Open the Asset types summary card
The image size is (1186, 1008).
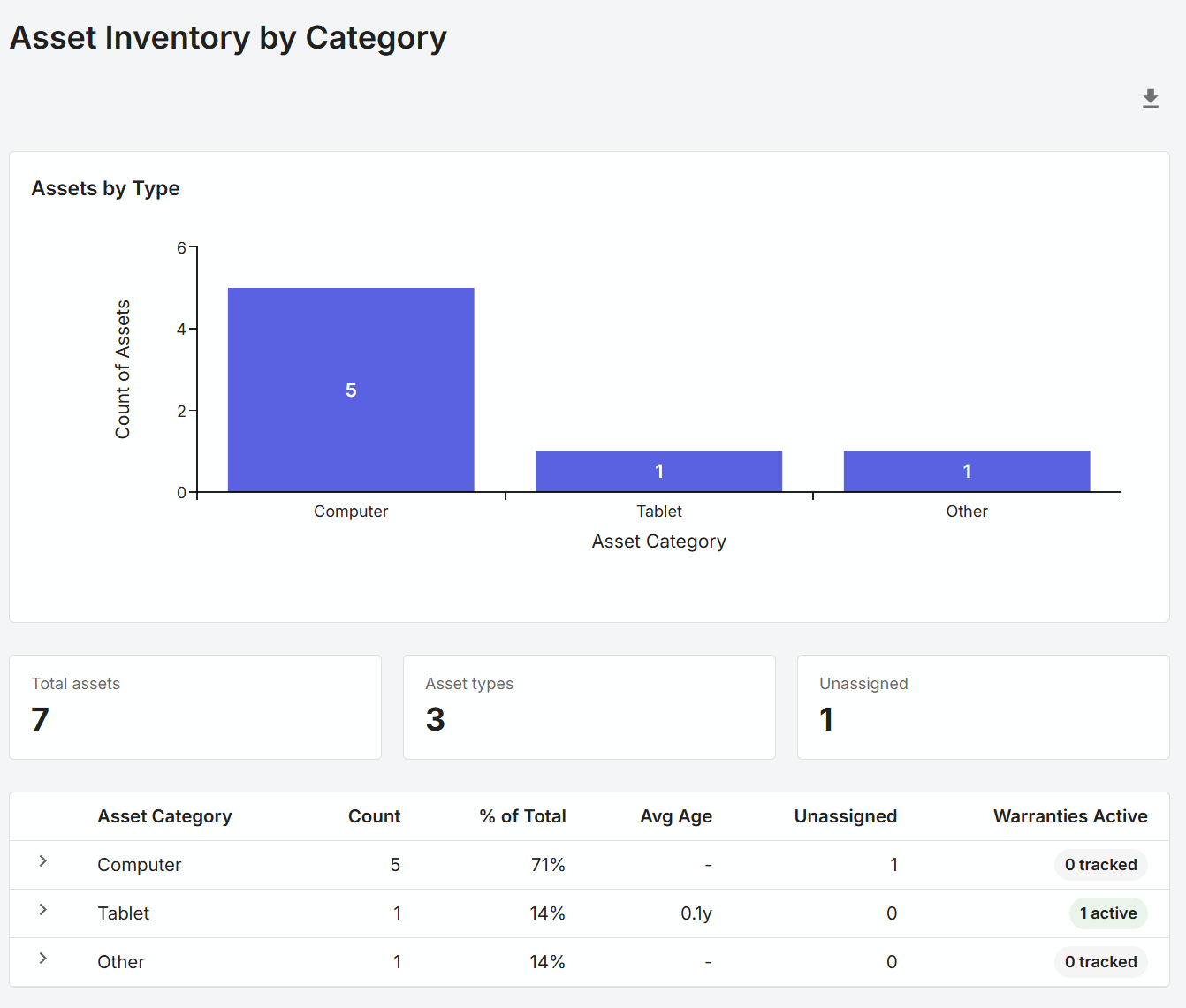click(589, 707)
